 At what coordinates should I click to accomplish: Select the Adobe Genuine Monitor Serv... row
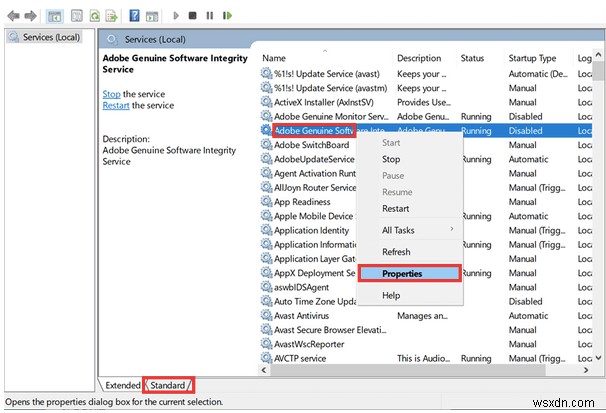point(426,116)
